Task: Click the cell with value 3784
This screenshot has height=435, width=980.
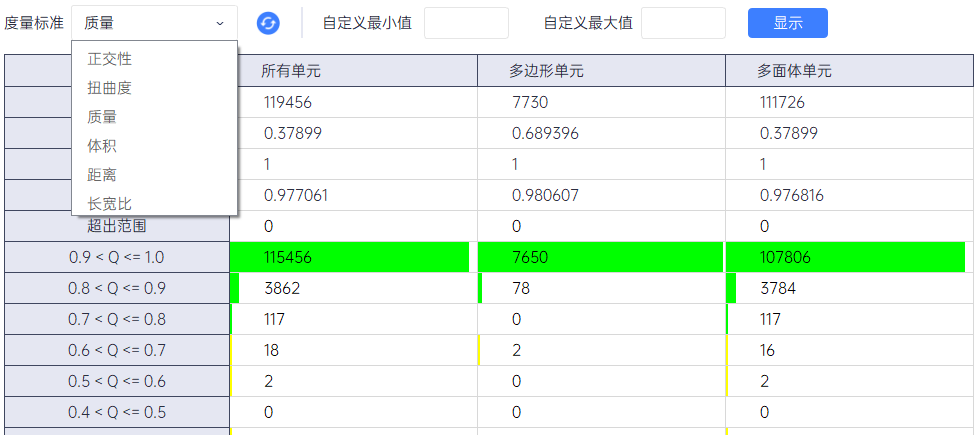Action: [851, 288]
